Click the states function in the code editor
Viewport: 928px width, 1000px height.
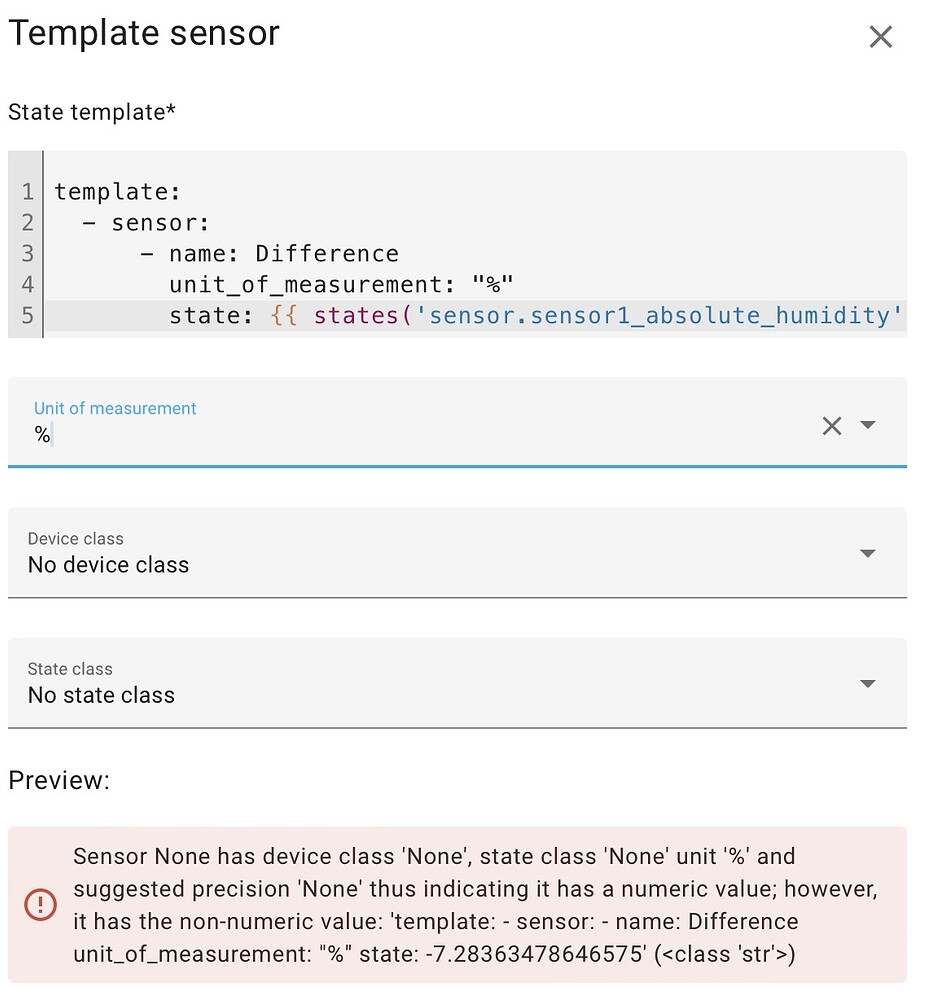click(354, 315)
